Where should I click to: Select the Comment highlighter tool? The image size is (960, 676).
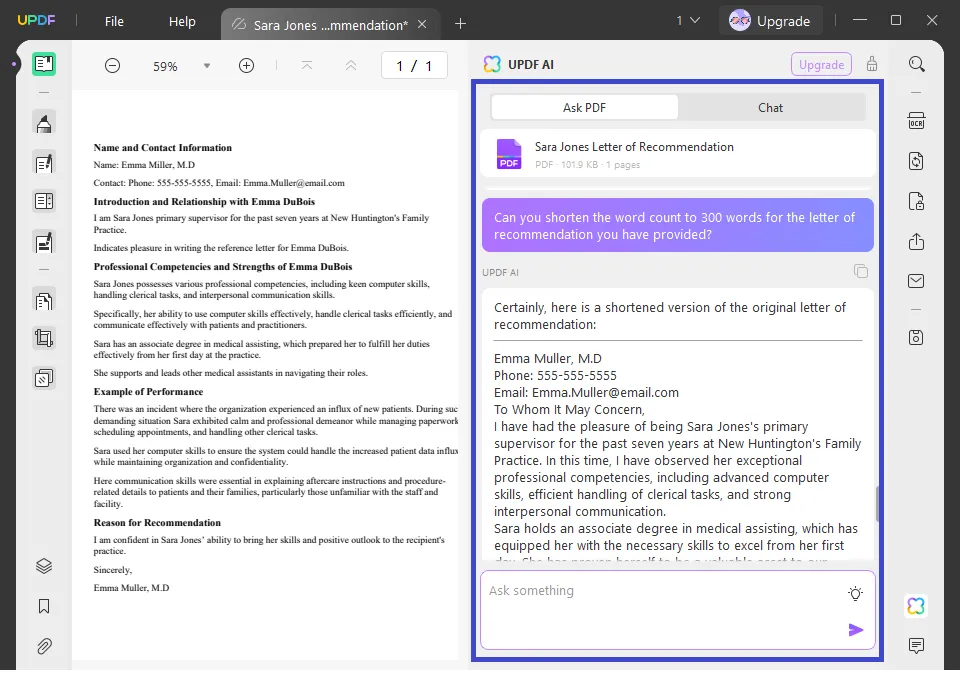(x=44, y=123)
